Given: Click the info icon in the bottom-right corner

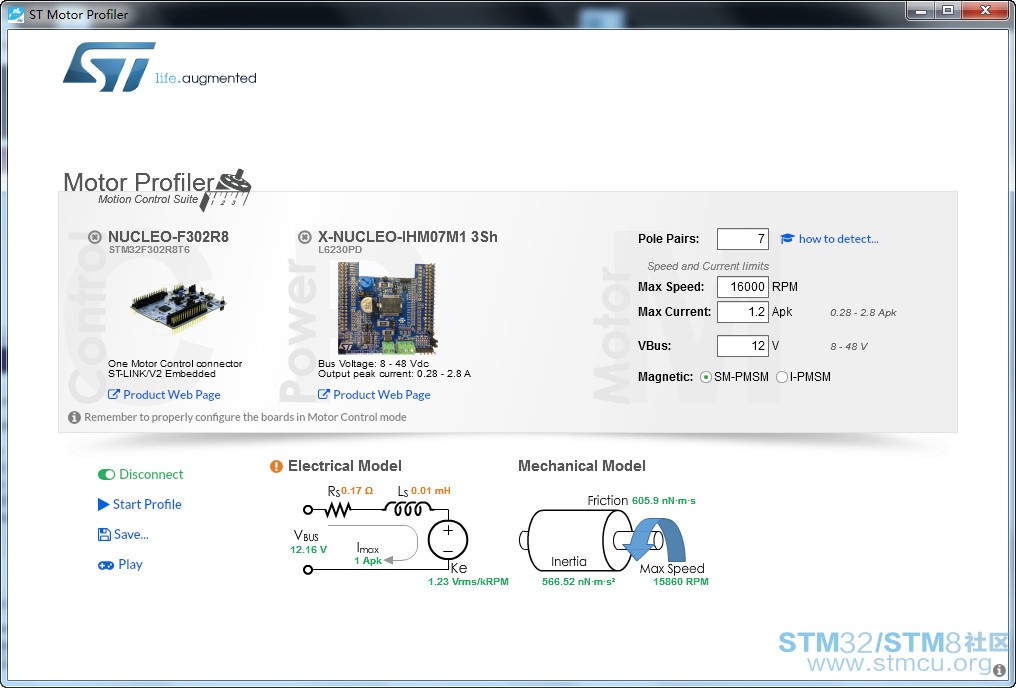Looking at the screenshot, I should tap(1000, 671).
